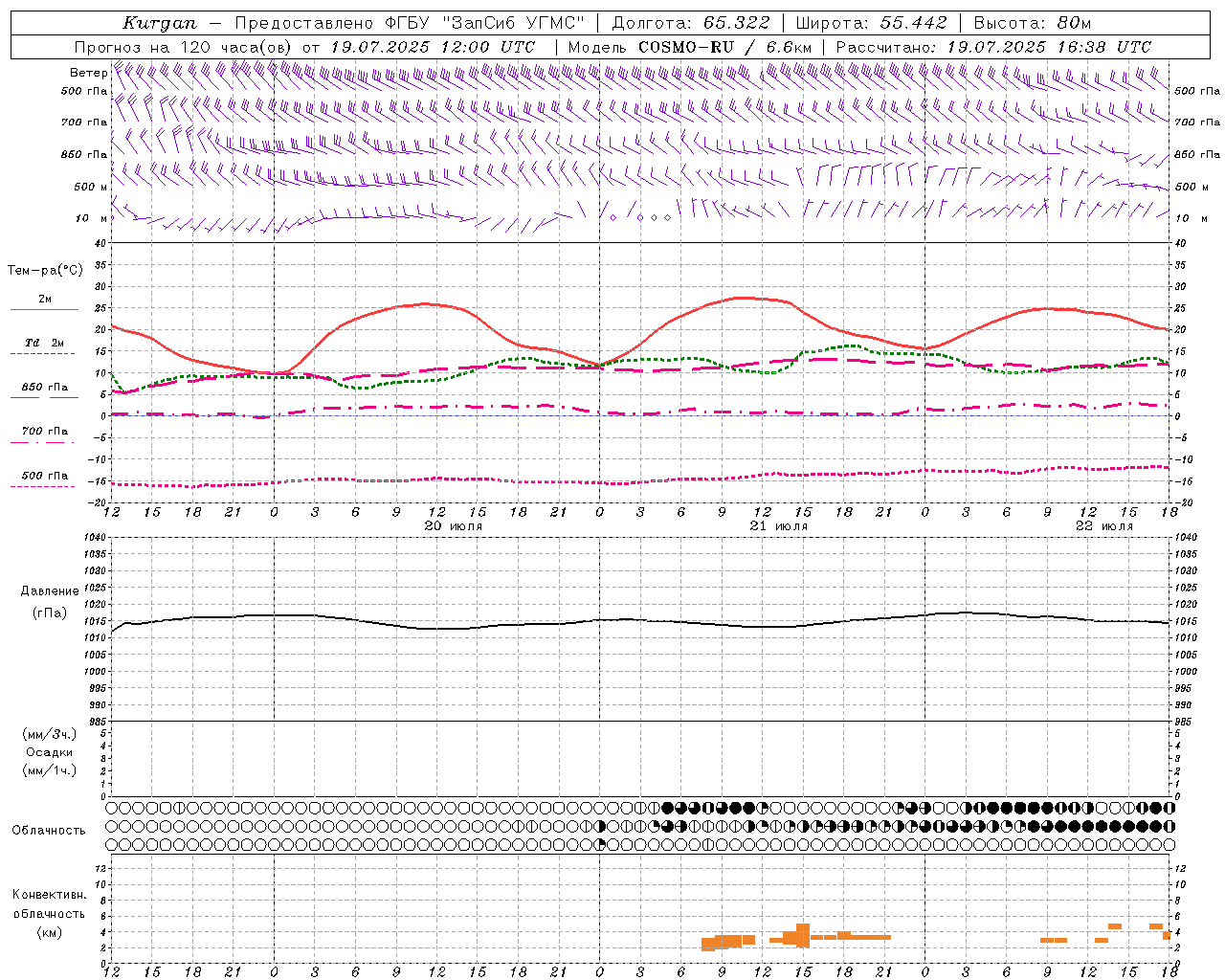Click the 'Осадки' precipitation panel label
The width and height of the screenshot is (1225, 980).
tap(50, 752)
